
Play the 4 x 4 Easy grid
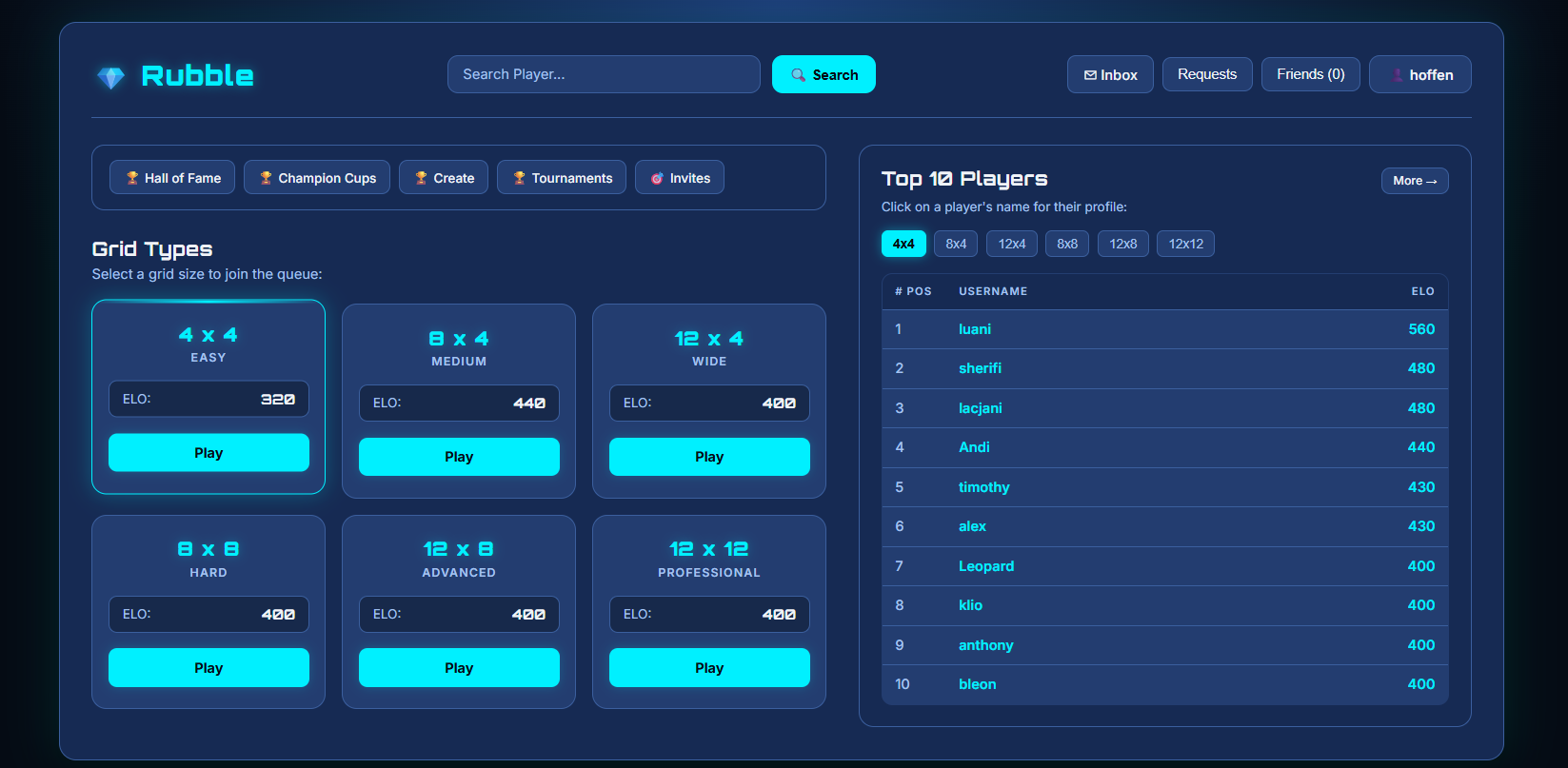tap(208, 453)
